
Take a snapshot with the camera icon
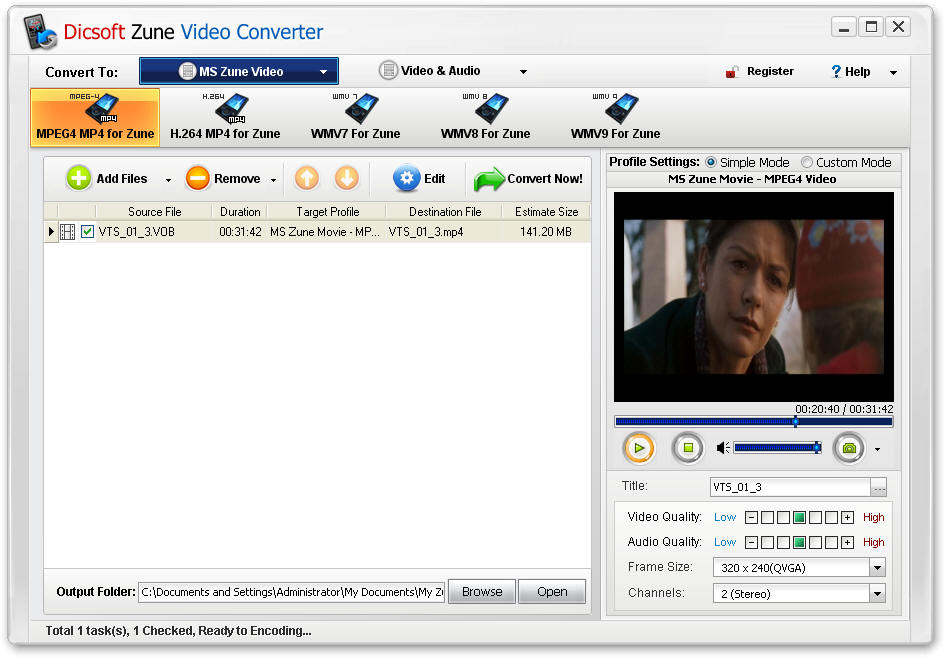pos(849,448)
